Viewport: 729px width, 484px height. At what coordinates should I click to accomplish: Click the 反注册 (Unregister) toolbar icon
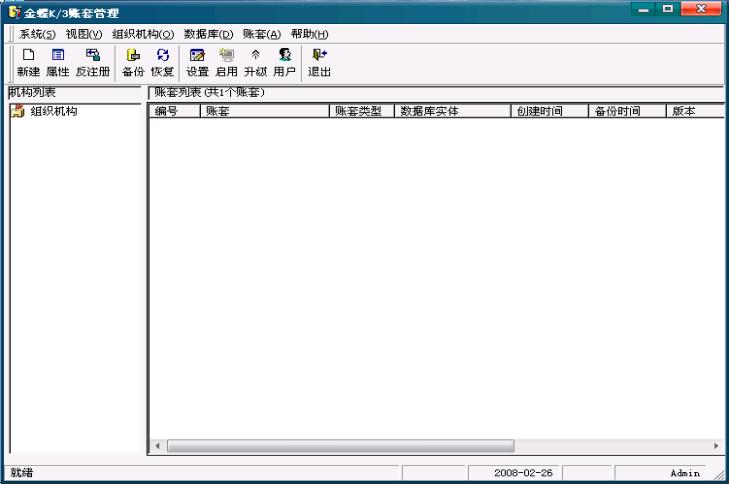coord(93,62)
